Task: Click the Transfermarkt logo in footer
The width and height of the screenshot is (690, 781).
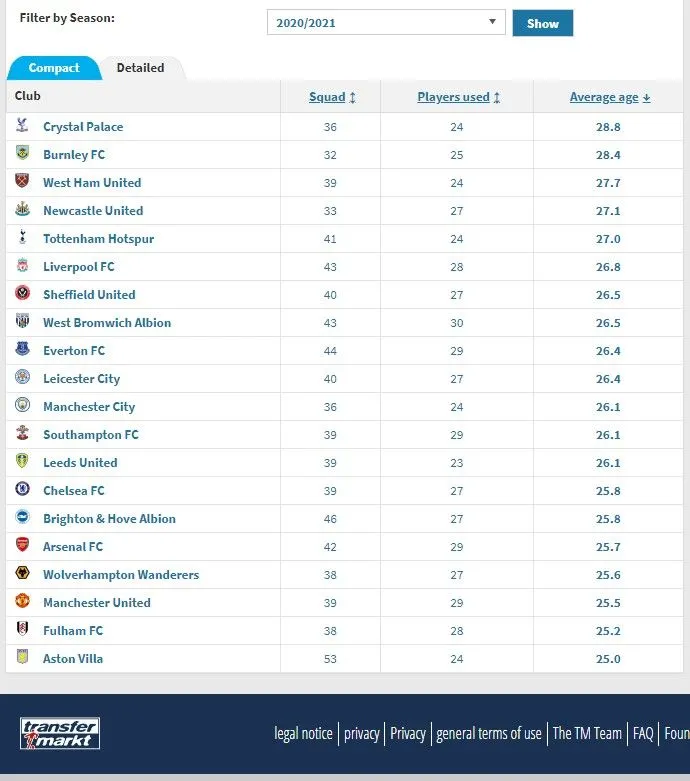Action: pyautogui.click(x=60, y=733)
